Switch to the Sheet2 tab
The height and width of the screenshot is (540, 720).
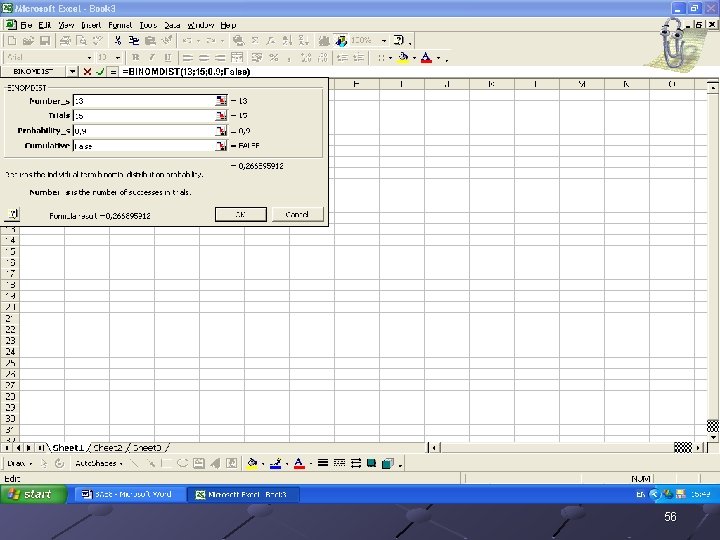click(x=108, y=448)
